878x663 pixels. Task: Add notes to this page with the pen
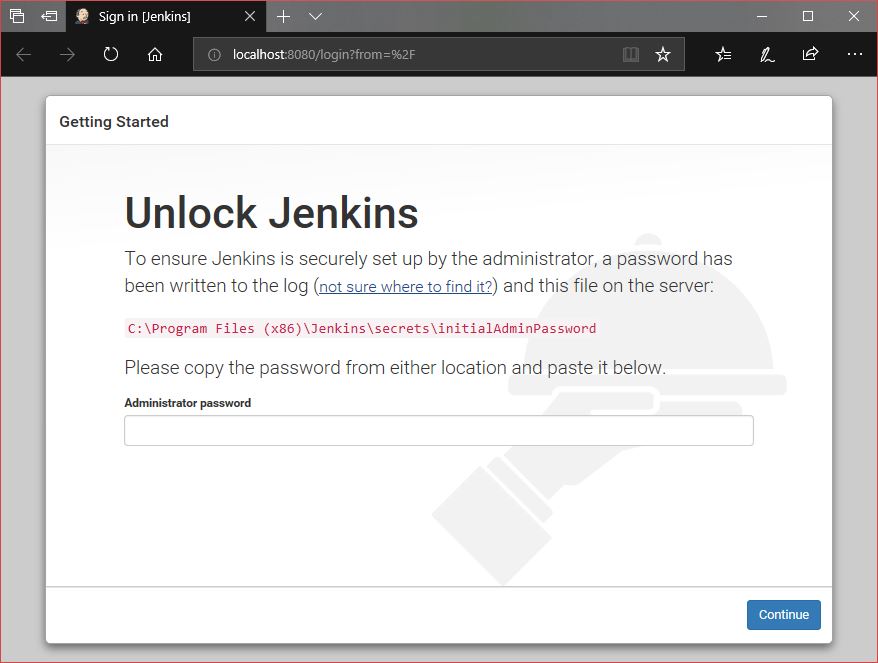pos(767,55)
